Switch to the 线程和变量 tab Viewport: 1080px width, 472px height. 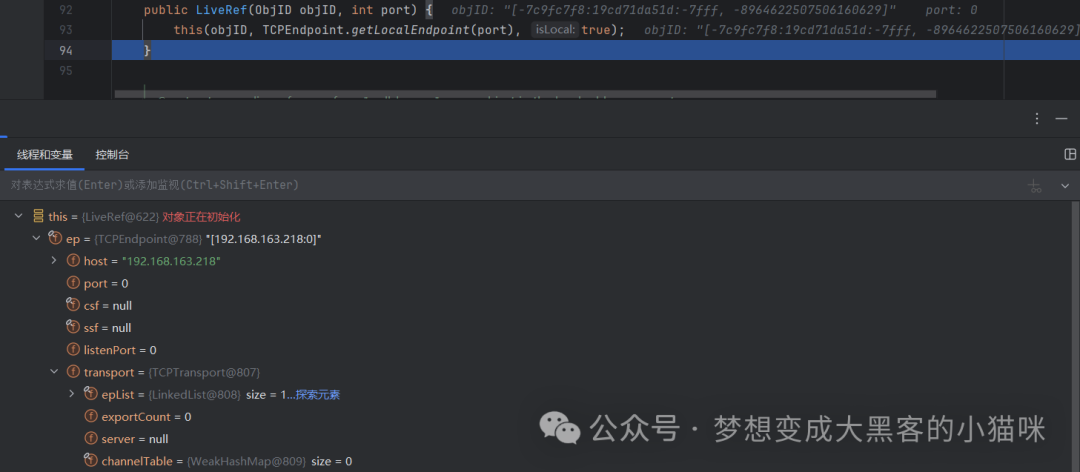coord(45,154)
